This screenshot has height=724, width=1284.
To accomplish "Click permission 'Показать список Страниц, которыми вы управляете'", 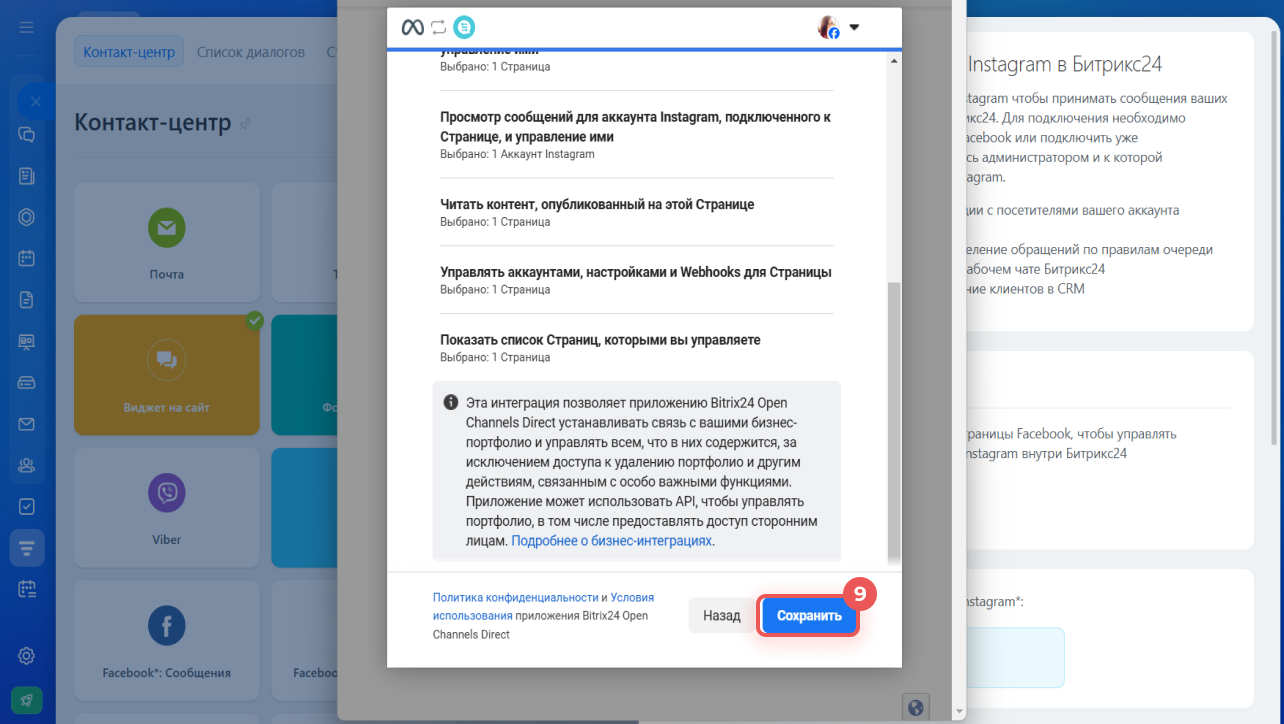I will coord(600,340).
